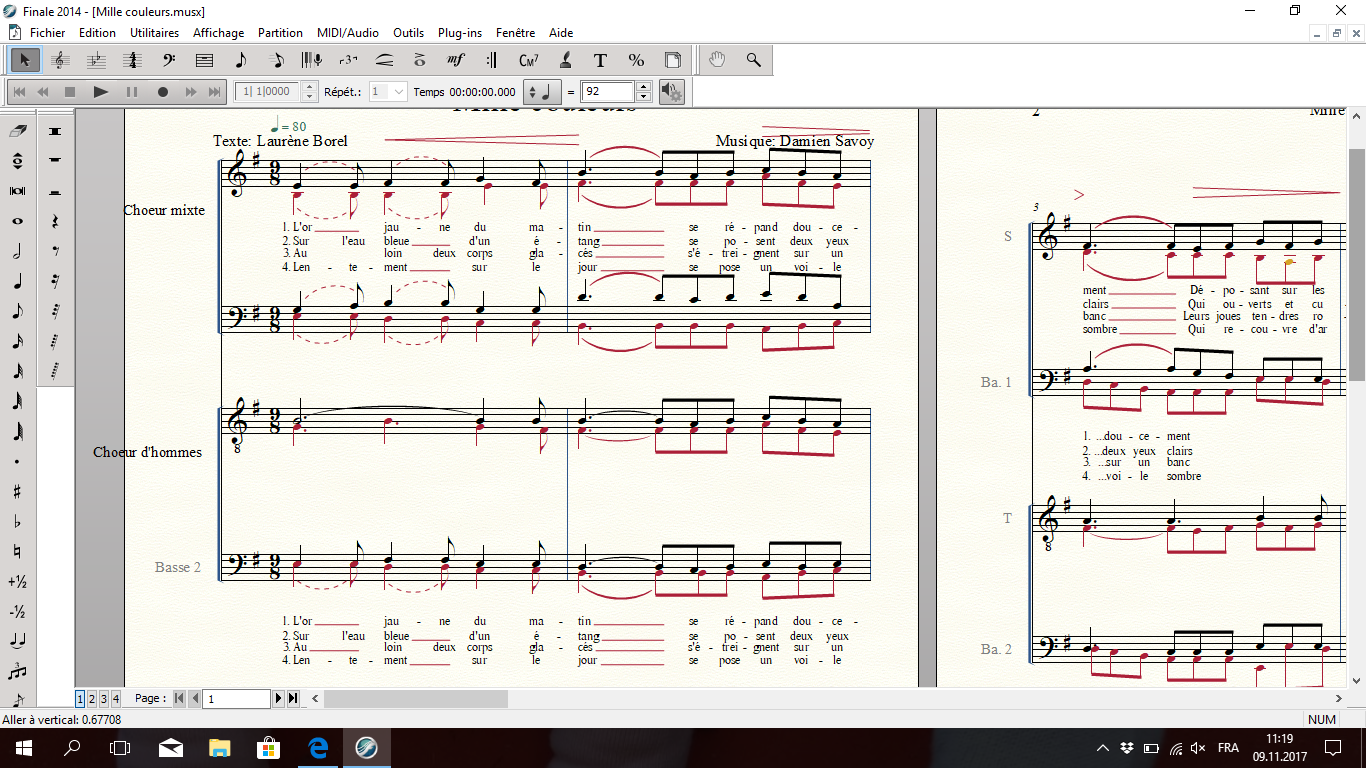Pick the Text tool (T)
Viewport: 1366px width, 768px height.
(600, 60)
